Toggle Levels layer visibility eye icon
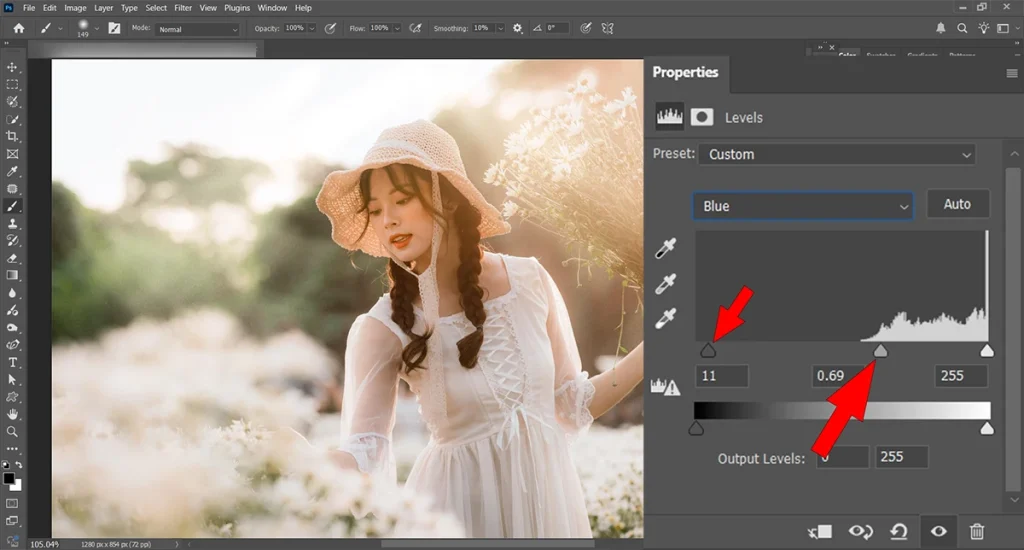 click(x=938, y=531)
